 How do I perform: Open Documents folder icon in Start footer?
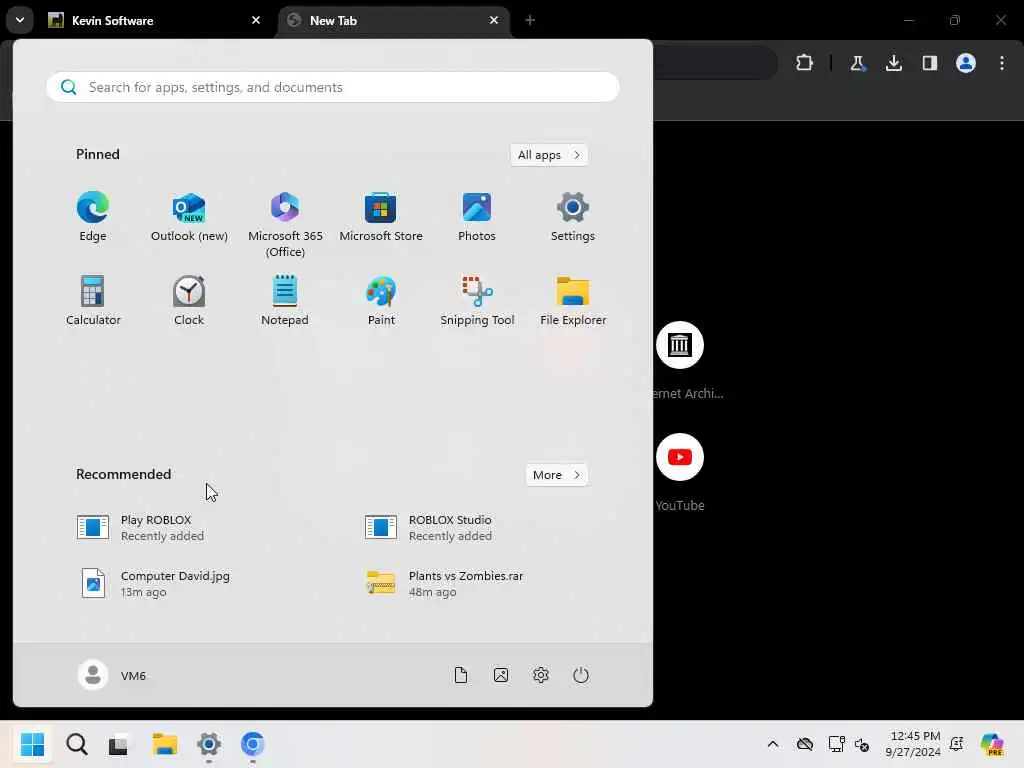tap(461, 675)
